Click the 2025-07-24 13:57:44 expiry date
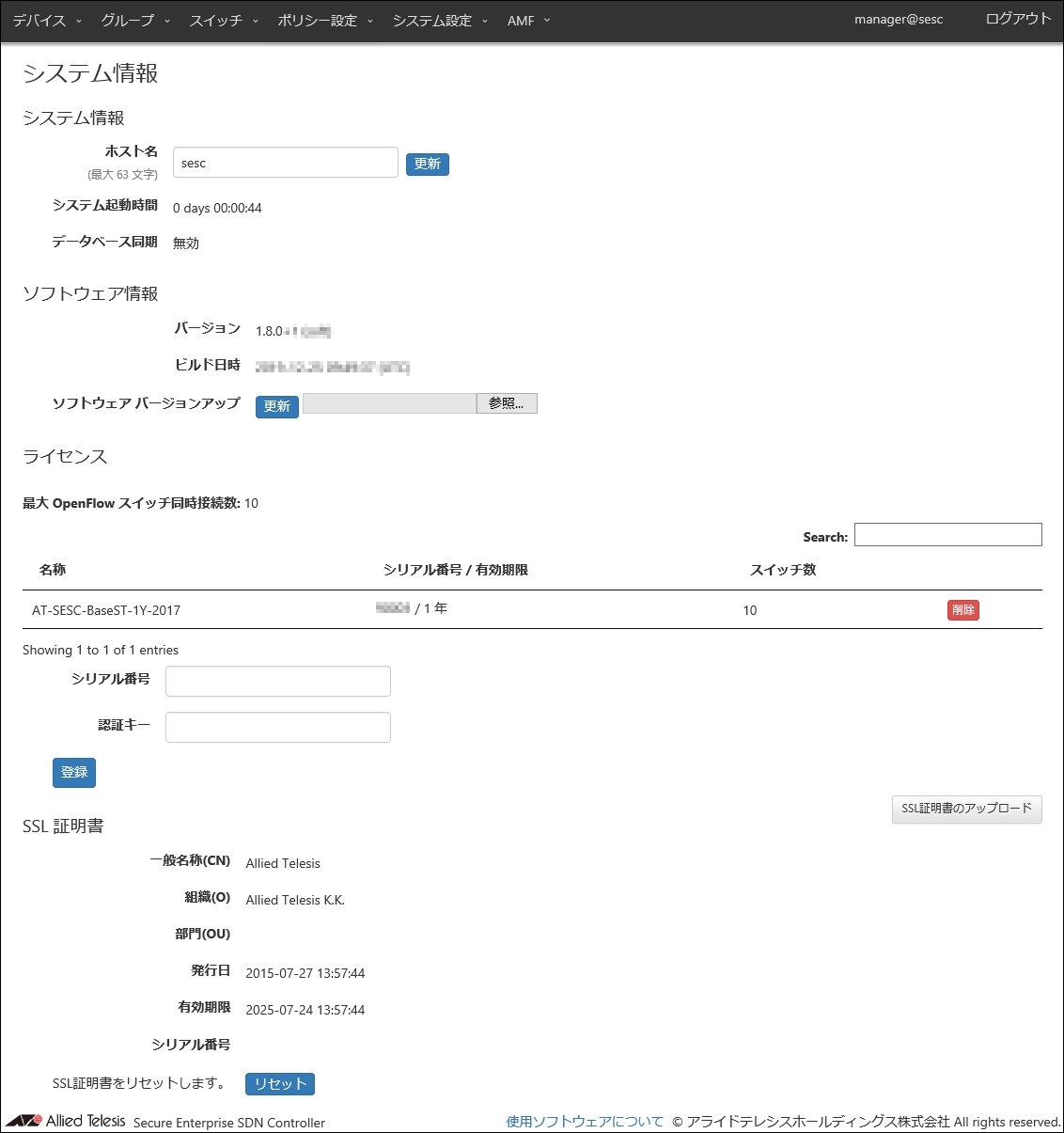1064x1133 pixels. tap(305, 1010)
